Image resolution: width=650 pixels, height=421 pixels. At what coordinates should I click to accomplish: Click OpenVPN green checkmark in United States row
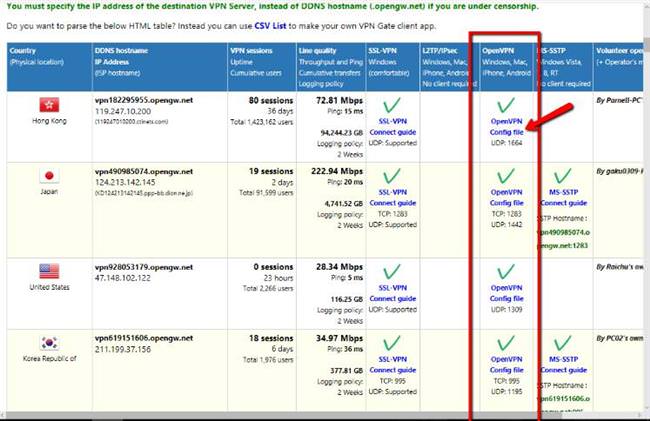[x=506, y=272]
